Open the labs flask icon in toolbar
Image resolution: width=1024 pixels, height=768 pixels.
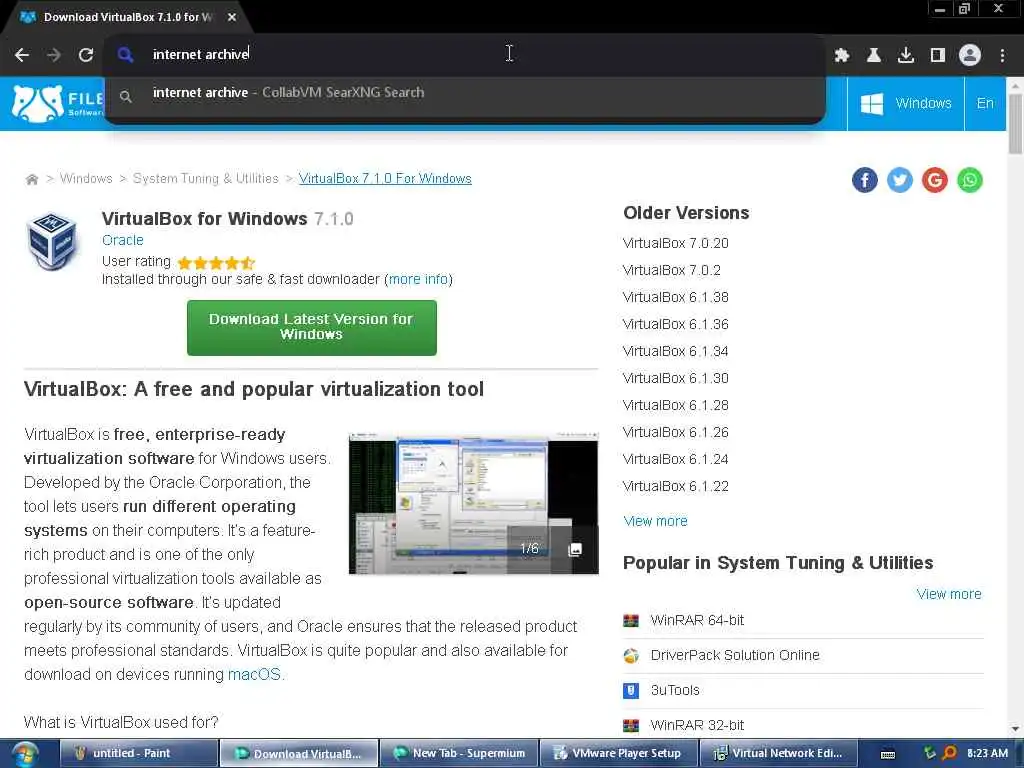pyautogui.click(x=873, y=55)
